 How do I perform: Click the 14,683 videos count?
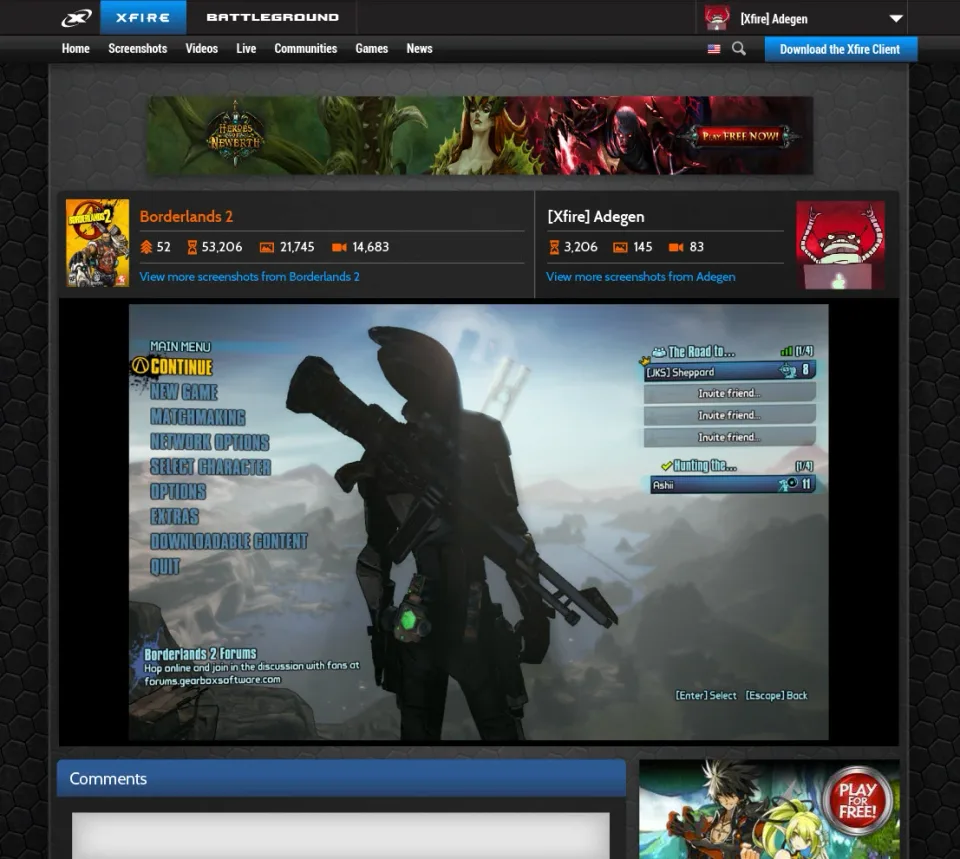tap(370, 247)
